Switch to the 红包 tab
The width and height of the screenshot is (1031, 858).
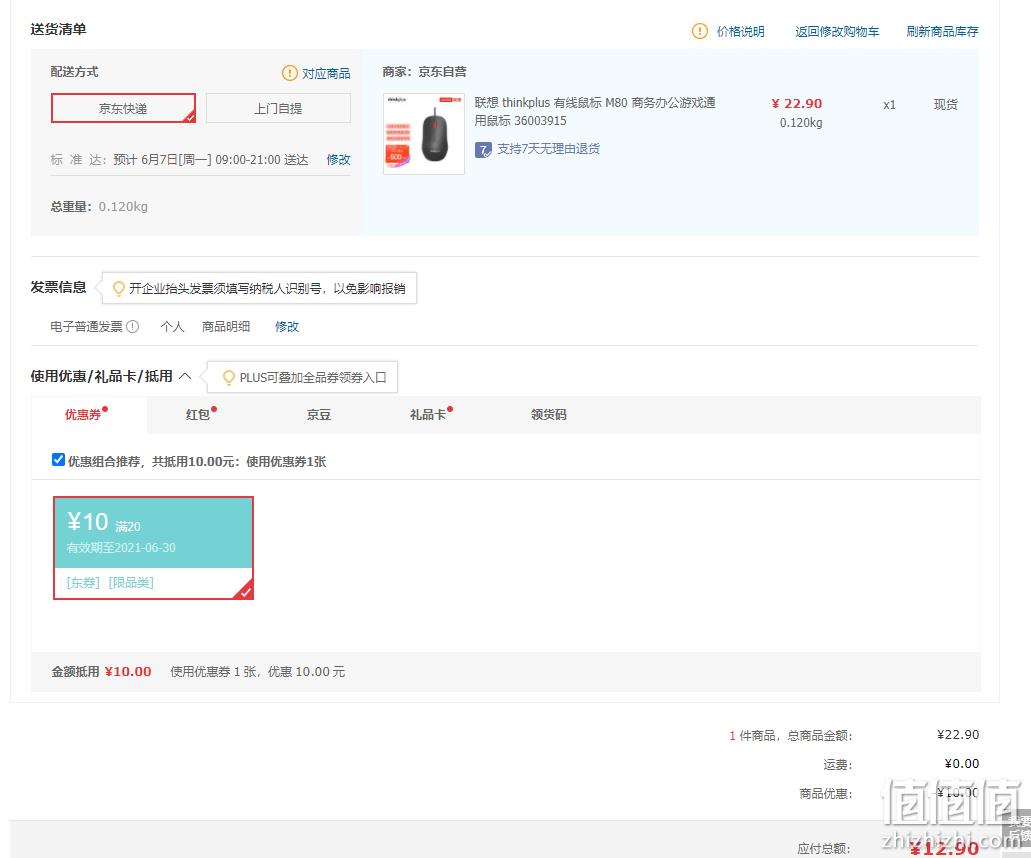click(198, 414)
